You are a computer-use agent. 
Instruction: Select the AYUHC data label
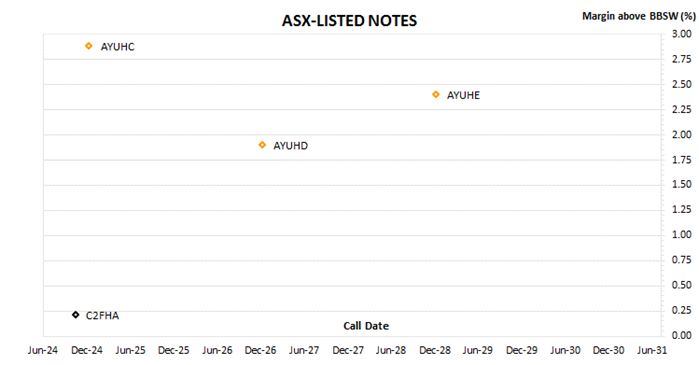tap(117, 47)
